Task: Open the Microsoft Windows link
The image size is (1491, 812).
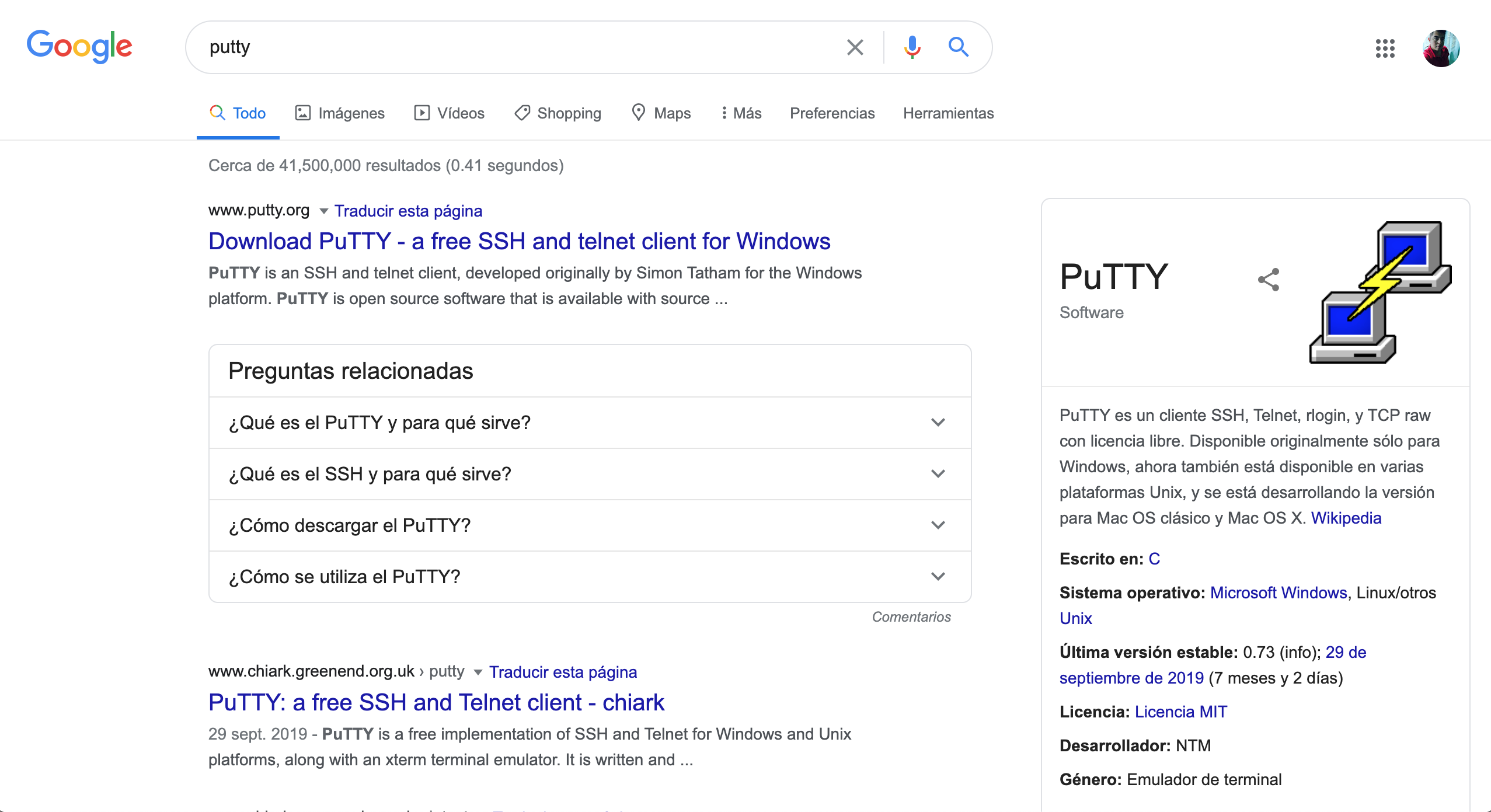Action: click(1279, 593)
